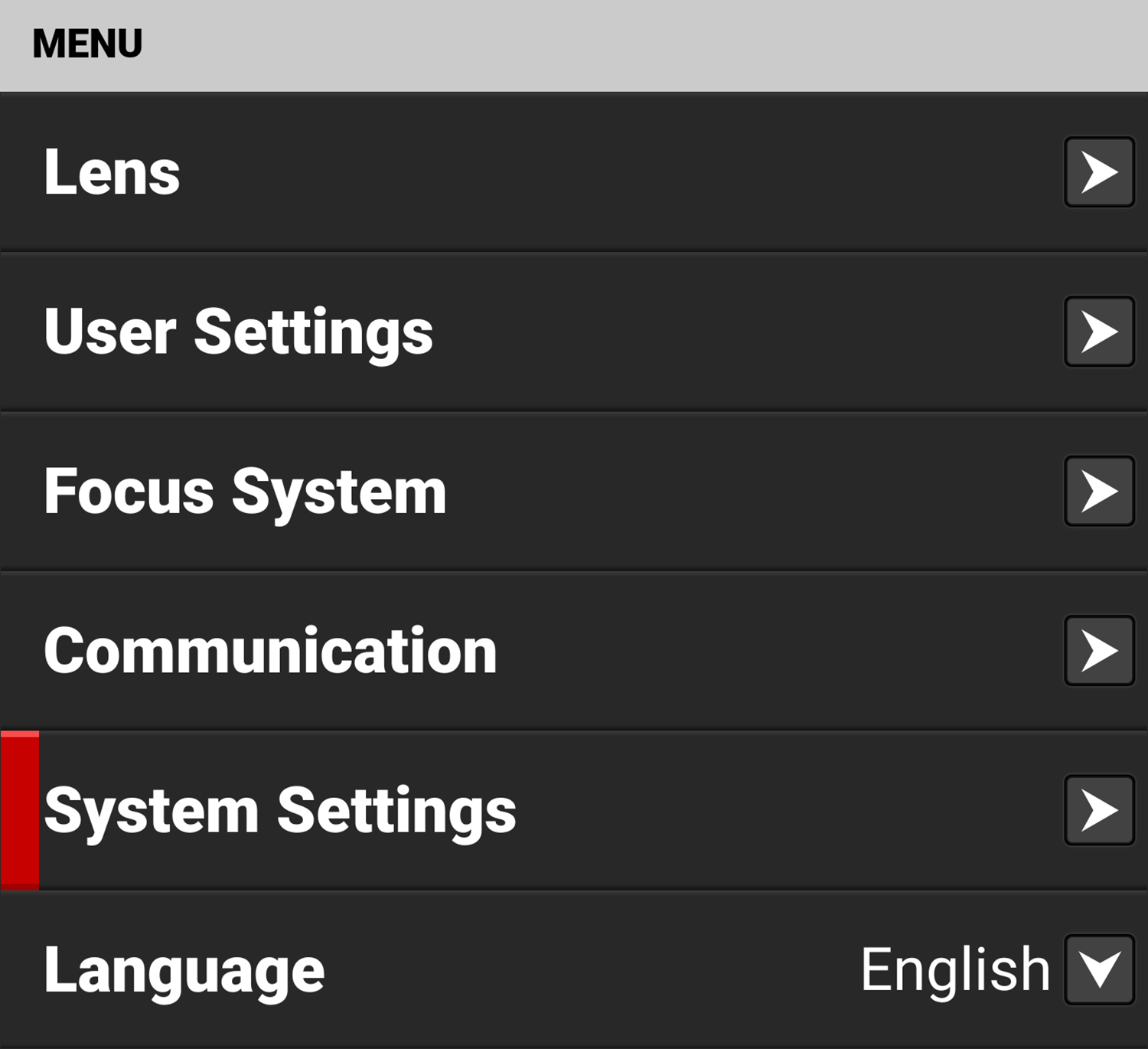The height and width of the screenshot is (1049, 1148).
Task: Select the Lens menu label
Action: (x=112, y=172)
